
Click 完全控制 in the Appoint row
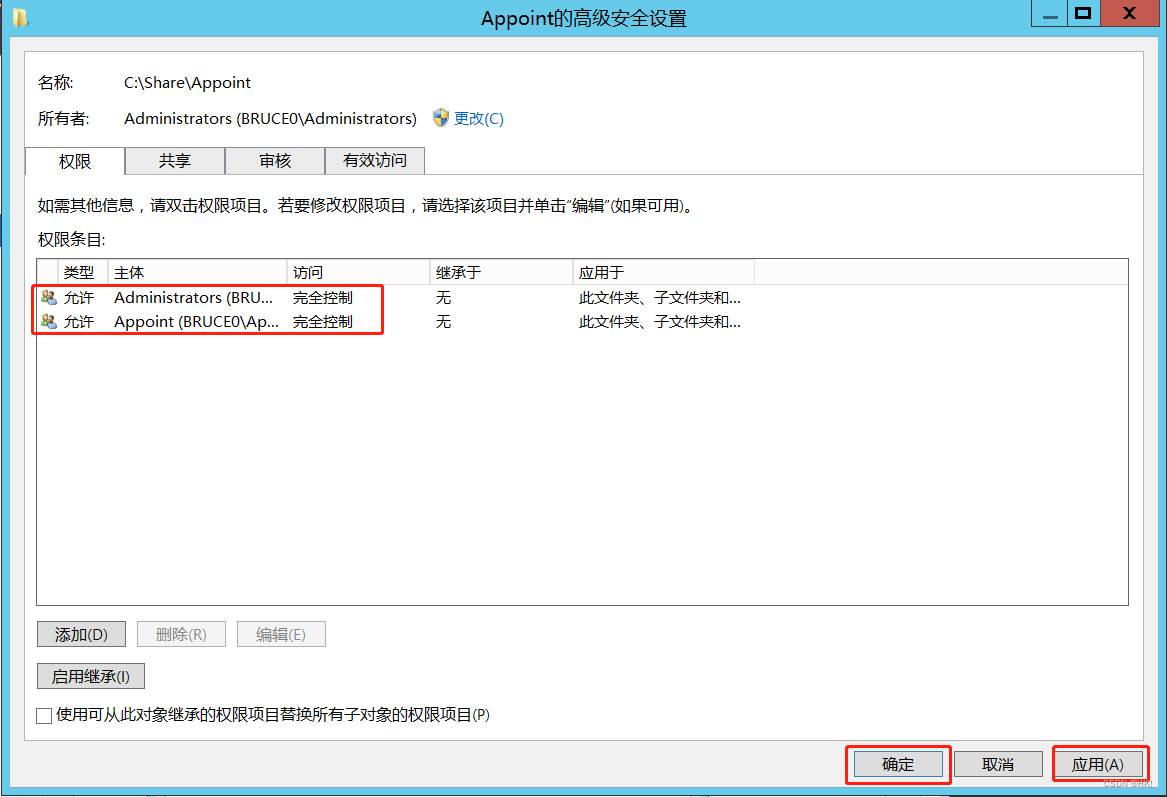[x=322, y=321]
